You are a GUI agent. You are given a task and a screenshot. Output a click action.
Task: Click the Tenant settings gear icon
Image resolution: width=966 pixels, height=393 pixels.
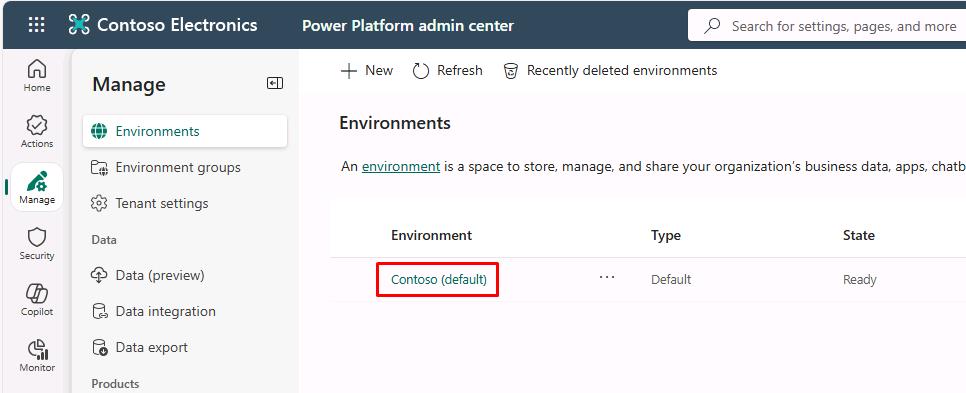[x=99, y=203]
